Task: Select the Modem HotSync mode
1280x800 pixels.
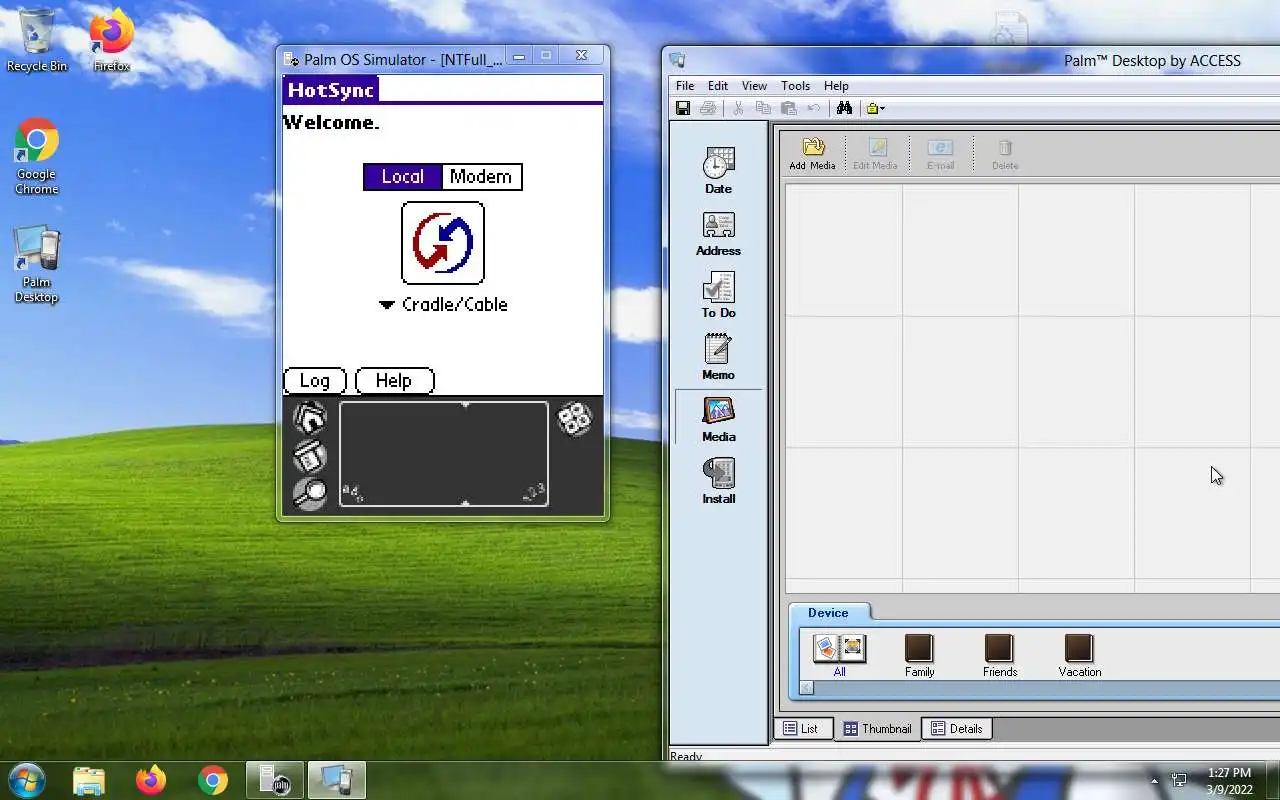Action: (481, 177)
